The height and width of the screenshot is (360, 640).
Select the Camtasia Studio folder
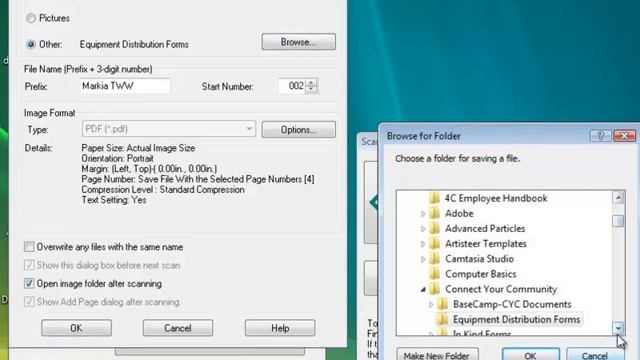[479, 259]
